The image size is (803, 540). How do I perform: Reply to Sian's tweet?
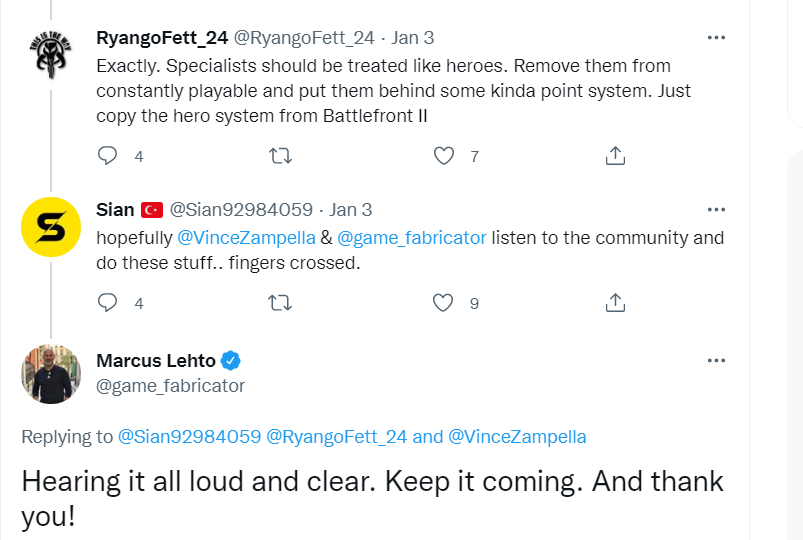pos(108,302)
